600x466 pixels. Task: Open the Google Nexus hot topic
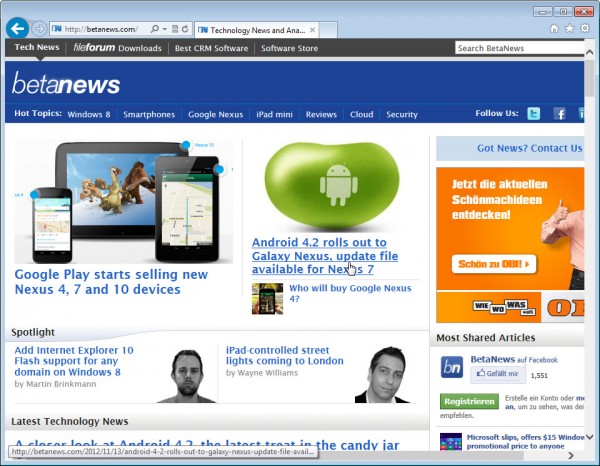[x=215, y=114]
